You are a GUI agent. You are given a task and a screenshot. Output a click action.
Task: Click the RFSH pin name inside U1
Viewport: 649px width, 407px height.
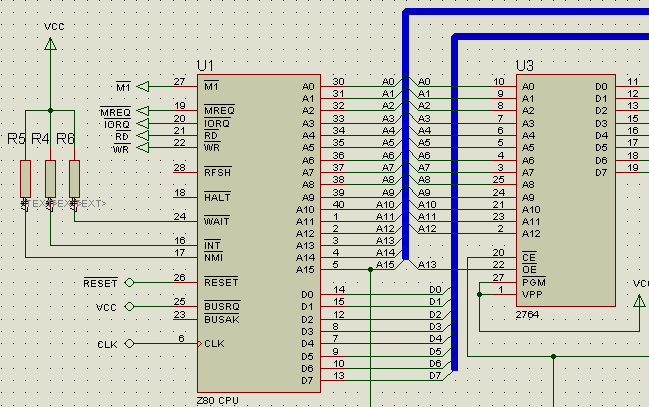(218, 172)
